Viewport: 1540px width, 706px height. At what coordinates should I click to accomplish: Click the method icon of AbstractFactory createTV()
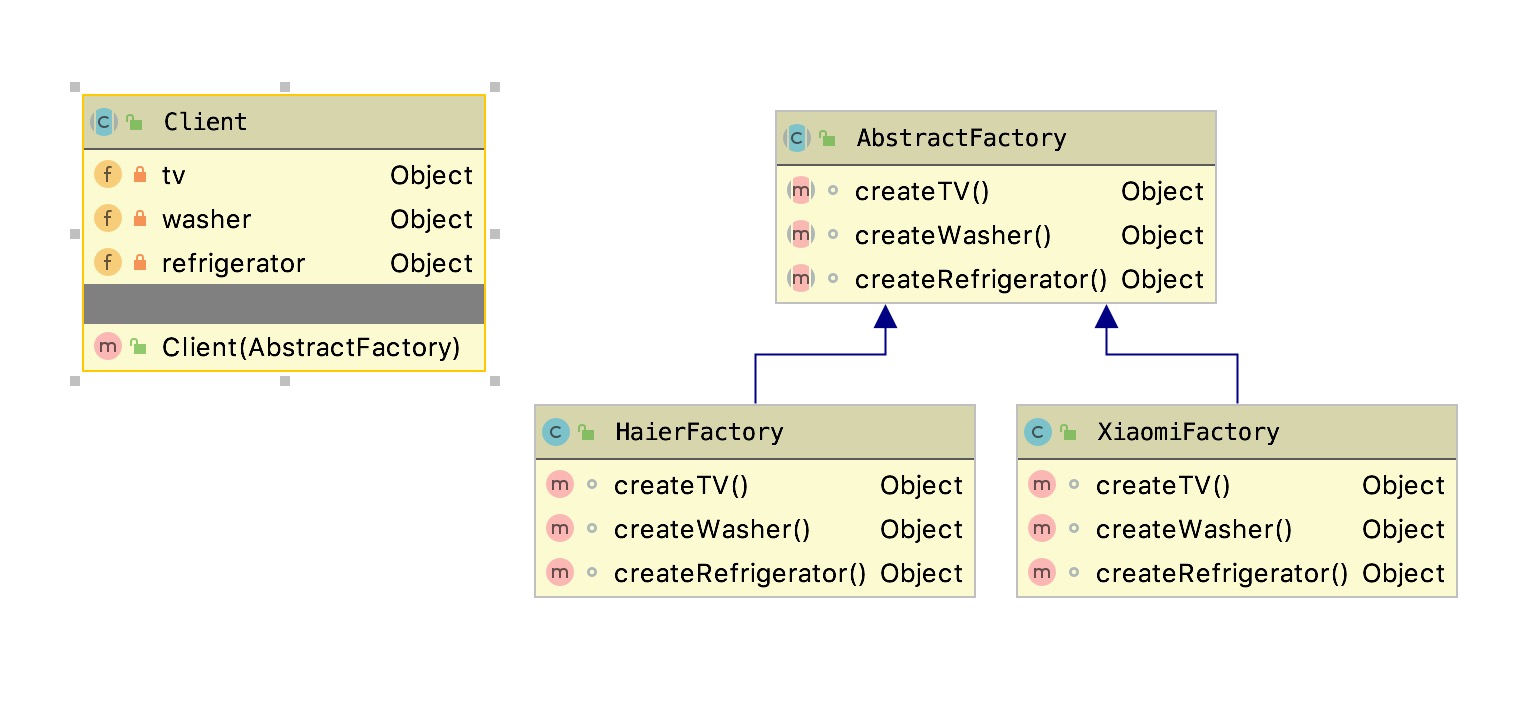801,191
